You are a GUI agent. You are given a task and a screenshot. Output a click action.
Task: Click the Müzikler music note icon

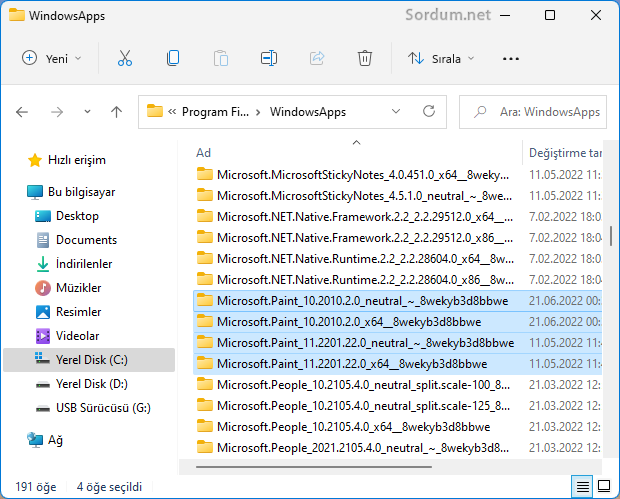(x=43, y=288)
